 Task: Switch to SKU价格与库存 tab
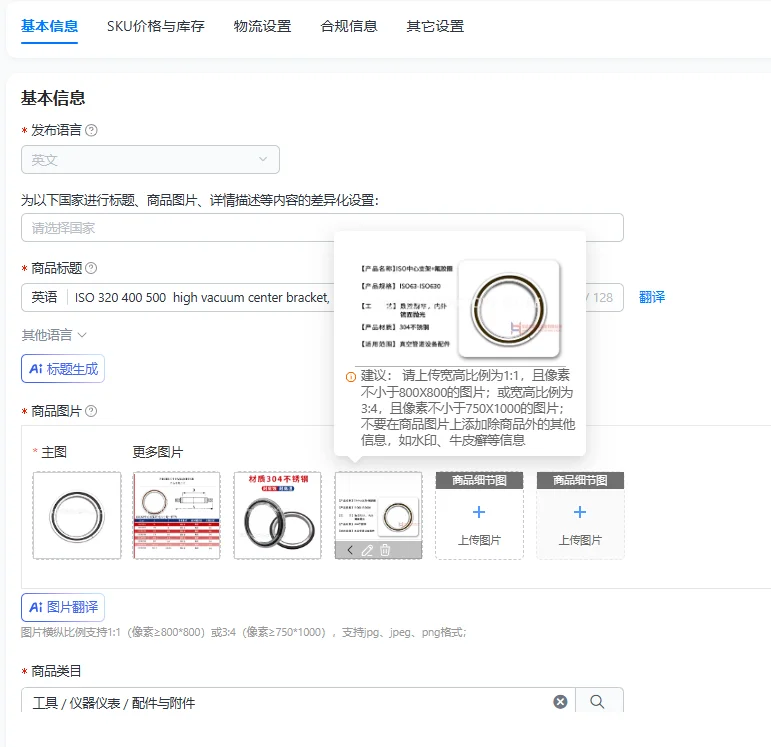[155, 26]
